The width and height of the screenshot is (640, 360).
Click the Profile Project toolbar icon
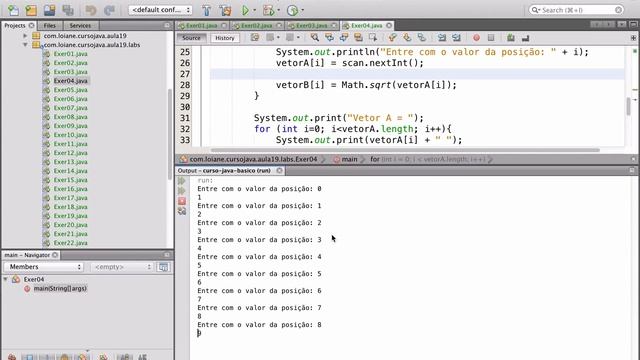[x=292, y=10]
